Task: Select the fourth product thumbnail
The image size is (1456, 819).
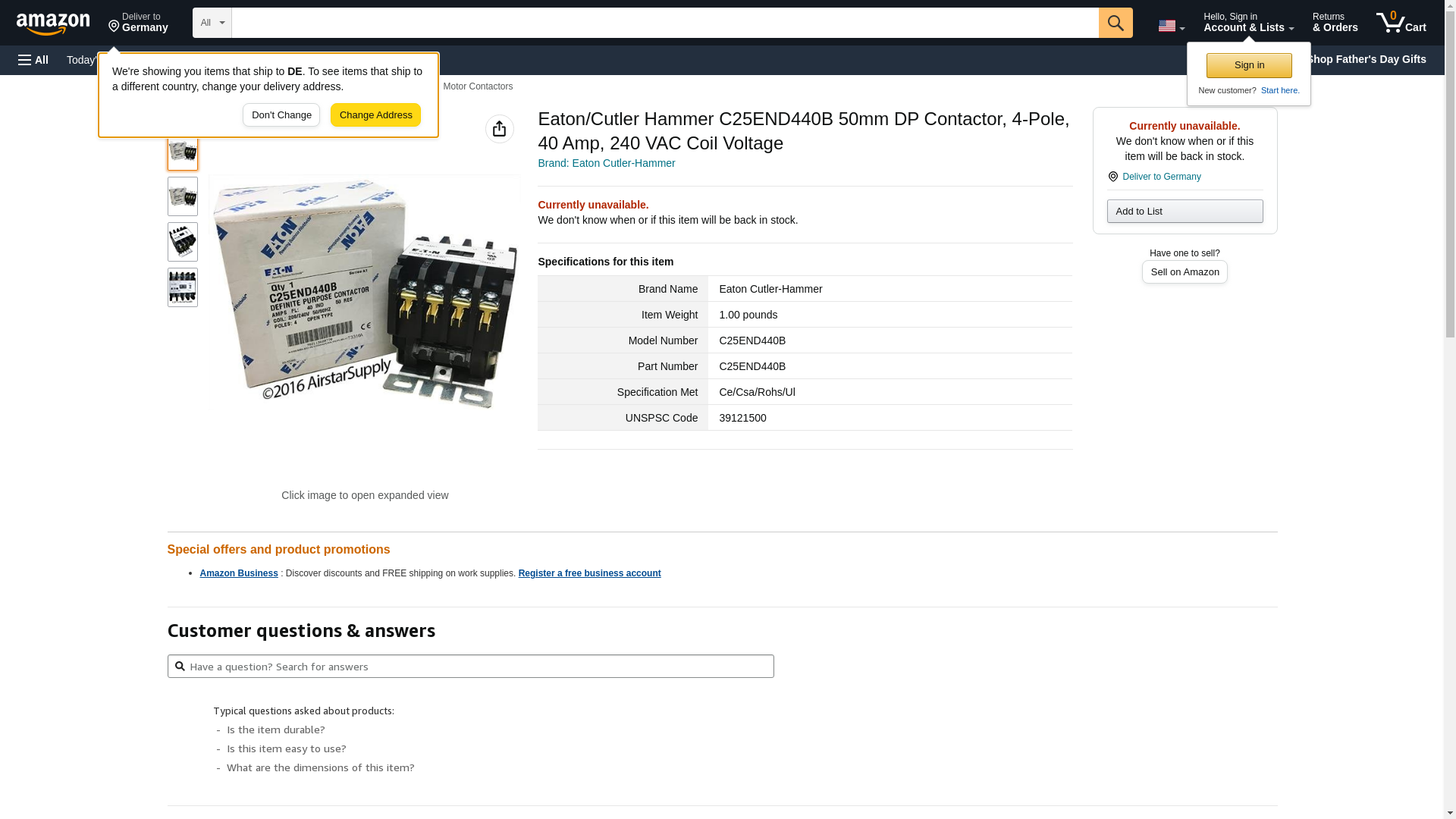Action: pos(182,287)
